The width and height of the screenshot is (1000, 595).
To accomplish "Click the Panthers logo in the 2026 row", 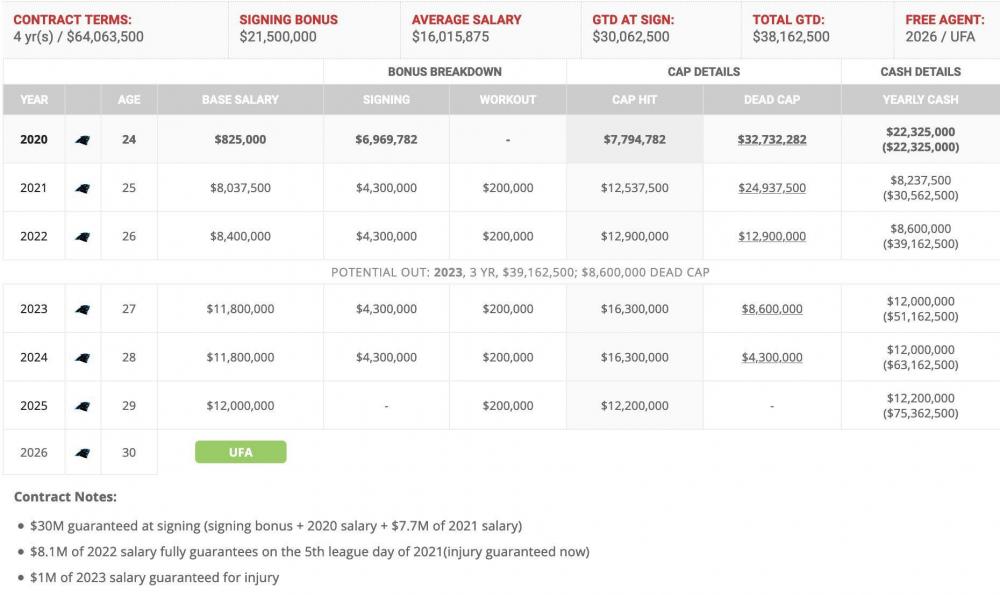I will click(x=82, y=453).
